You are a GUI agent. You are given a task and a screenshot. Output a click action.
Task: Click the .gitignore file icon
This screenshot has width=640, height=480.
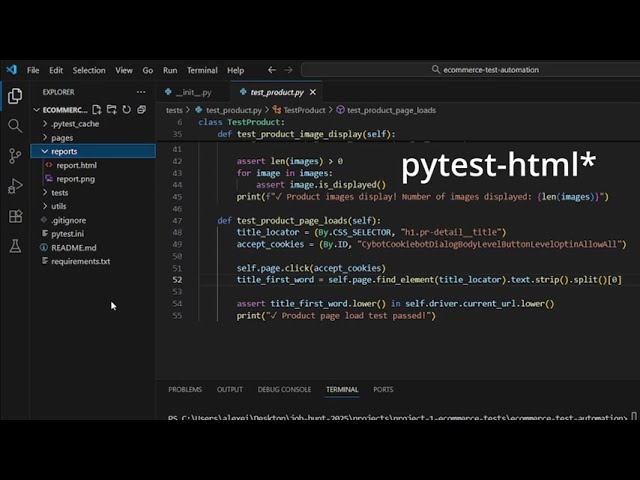tap(44, 220)
